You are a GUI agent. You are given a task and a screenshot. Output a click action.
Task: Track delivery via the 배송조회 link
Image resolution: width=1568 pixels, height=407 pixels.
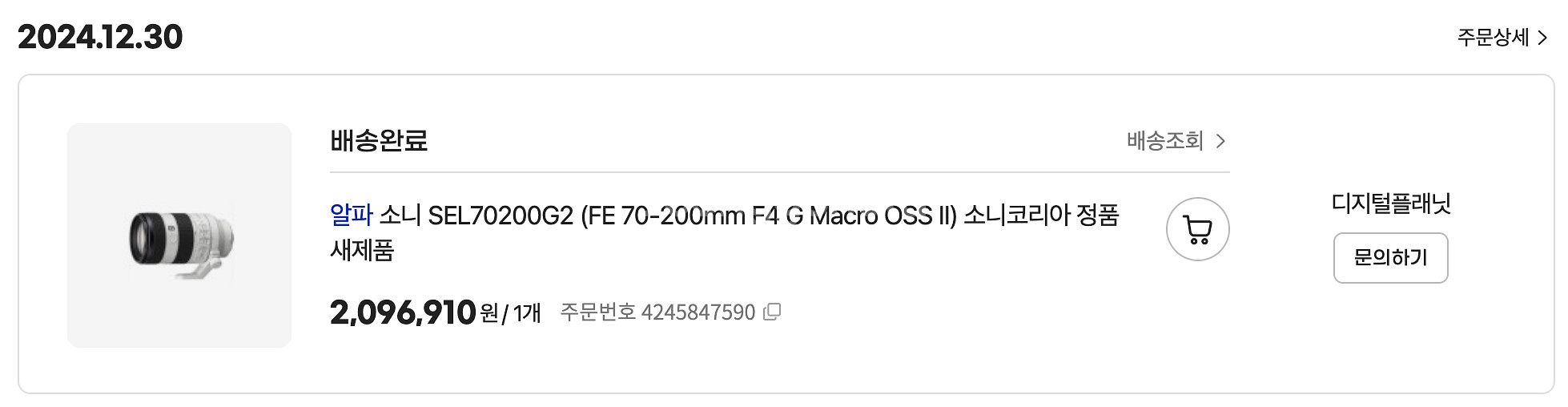[x=1165, y=142]
